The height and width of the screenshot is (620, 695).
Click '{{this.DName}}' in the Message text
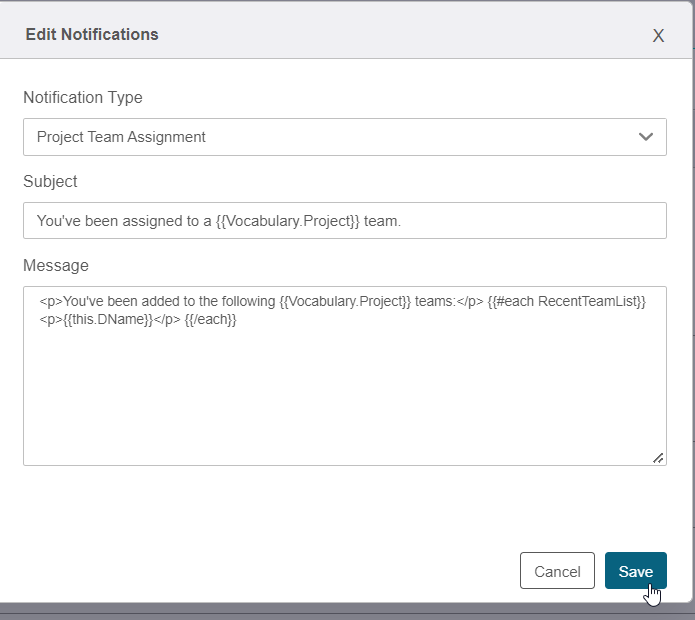(108, 320)
